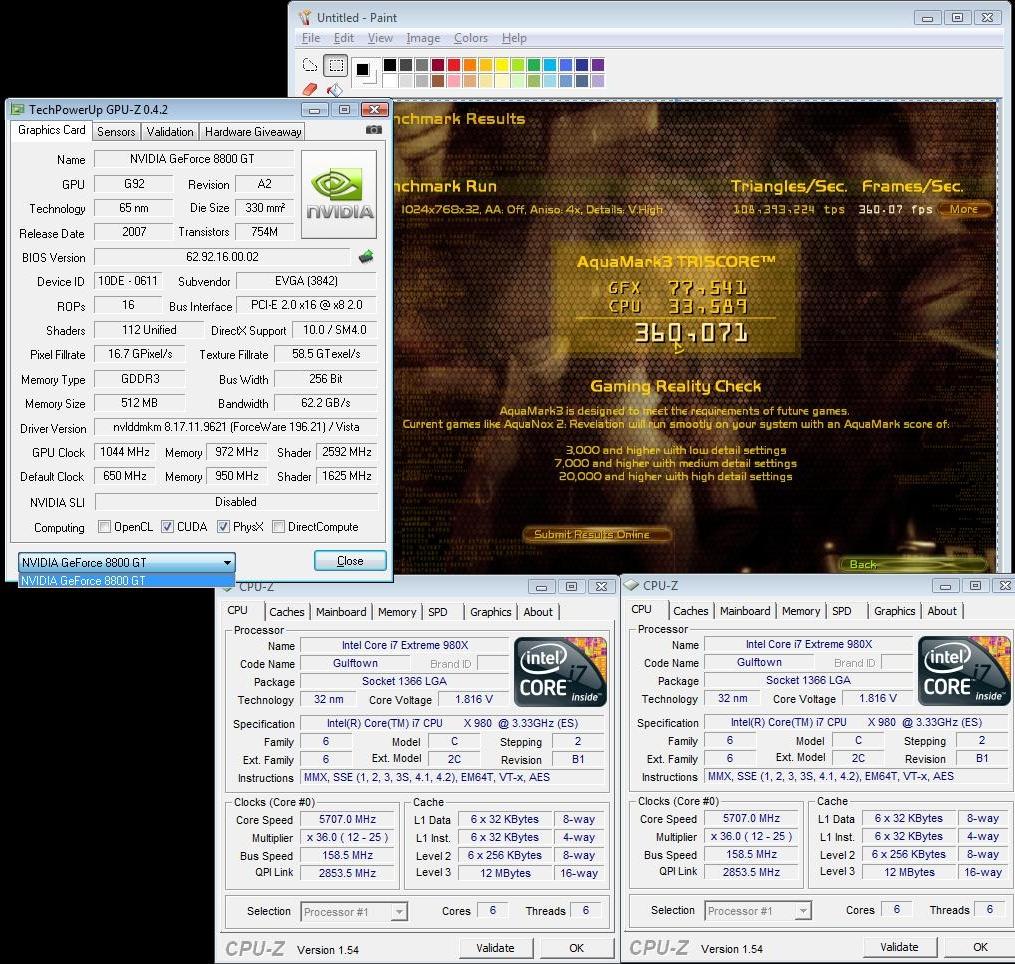This screenshot has width=1015, height=964.
Task: Enable the DirectCompute checkbox
Action: [278, 526]
